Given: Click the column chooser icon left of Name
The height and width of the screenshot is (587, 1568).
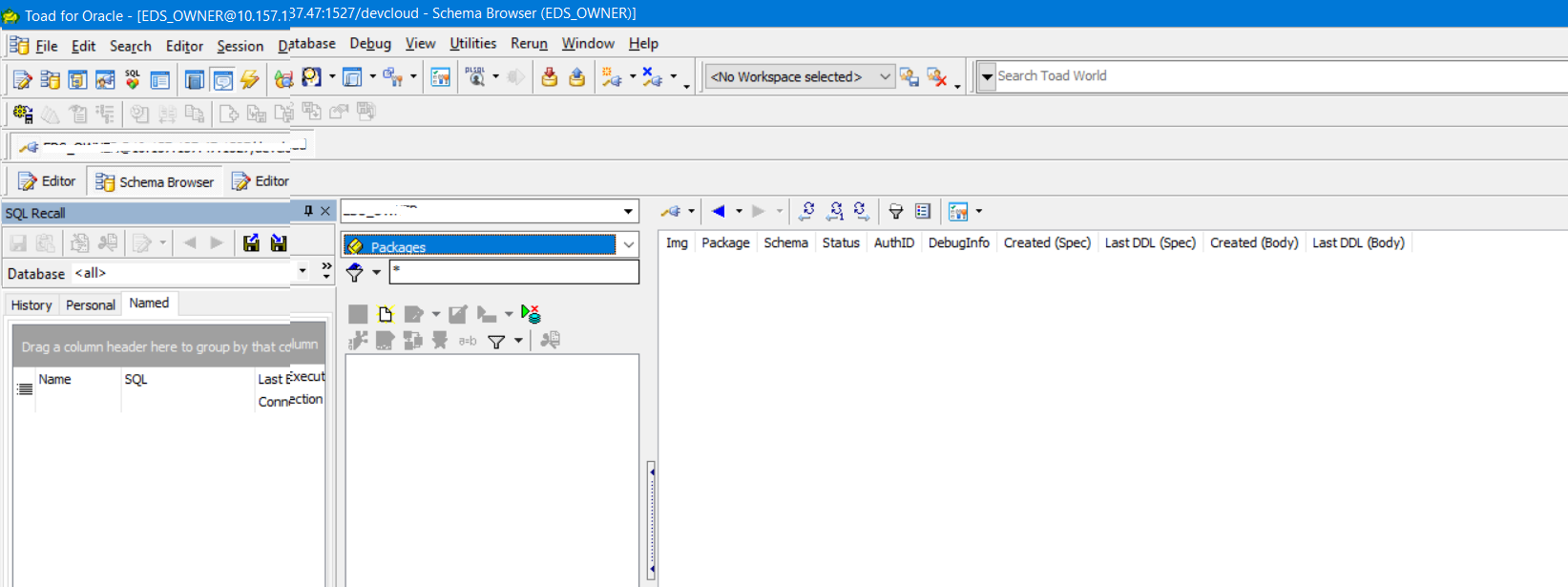Looking at the screenshot, I should (x=25, y=389).
